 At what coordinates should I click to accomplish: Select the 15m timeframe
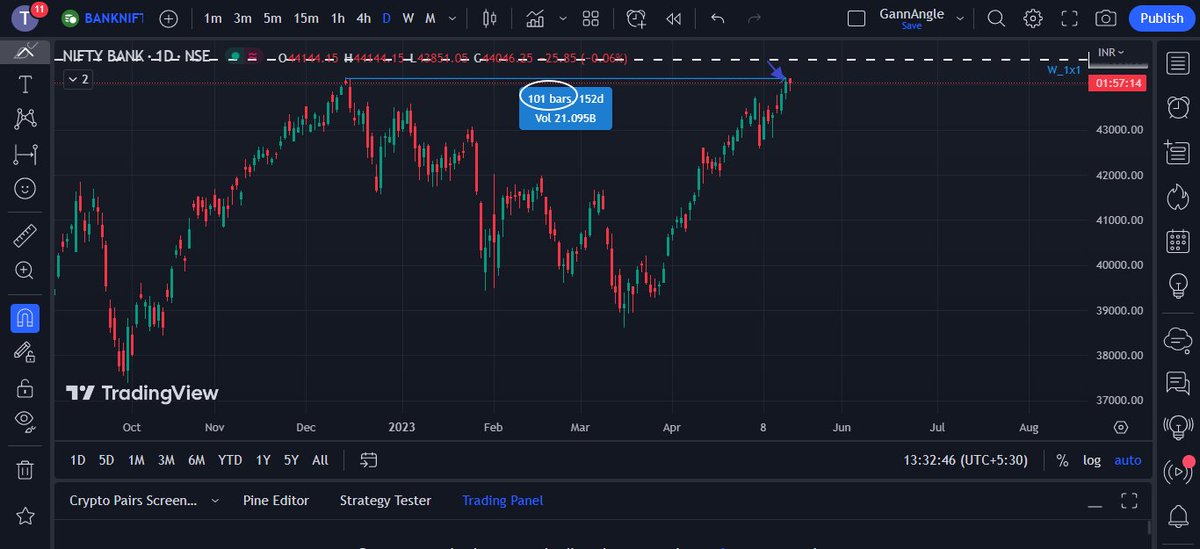point(306,18)
